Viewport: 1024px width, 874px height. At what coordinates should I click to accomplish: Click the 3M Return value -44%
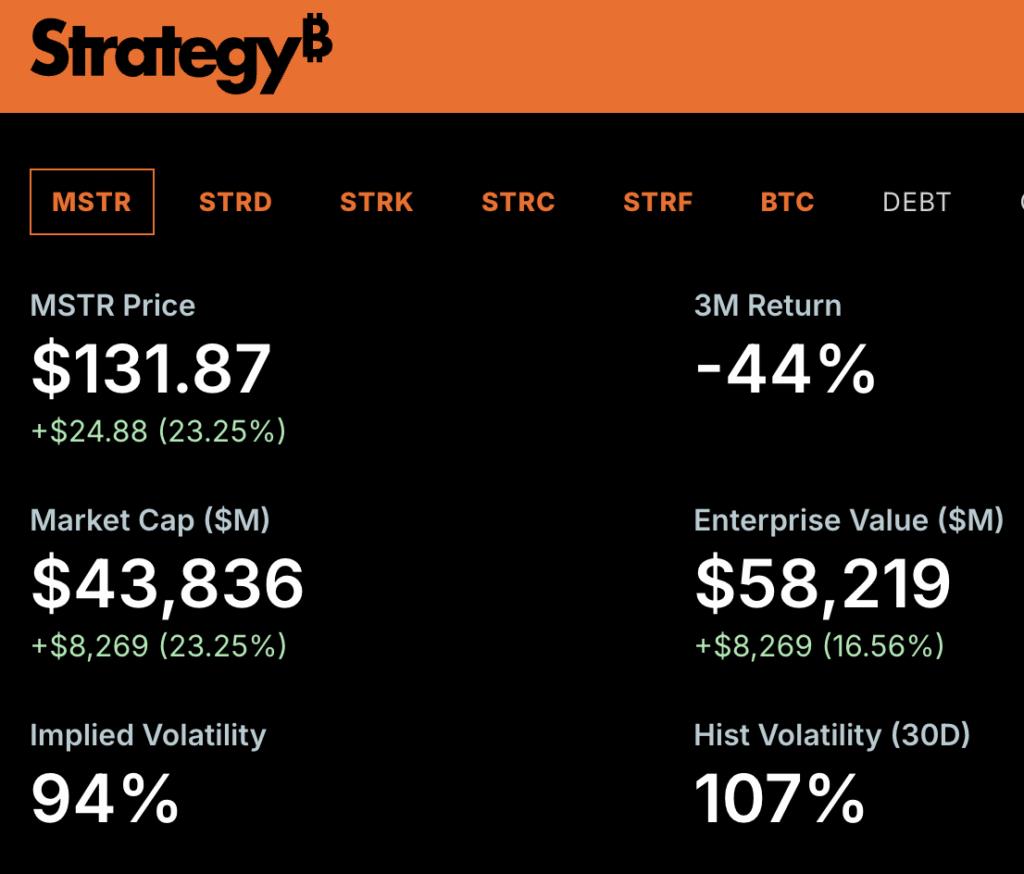coord(785,368)
